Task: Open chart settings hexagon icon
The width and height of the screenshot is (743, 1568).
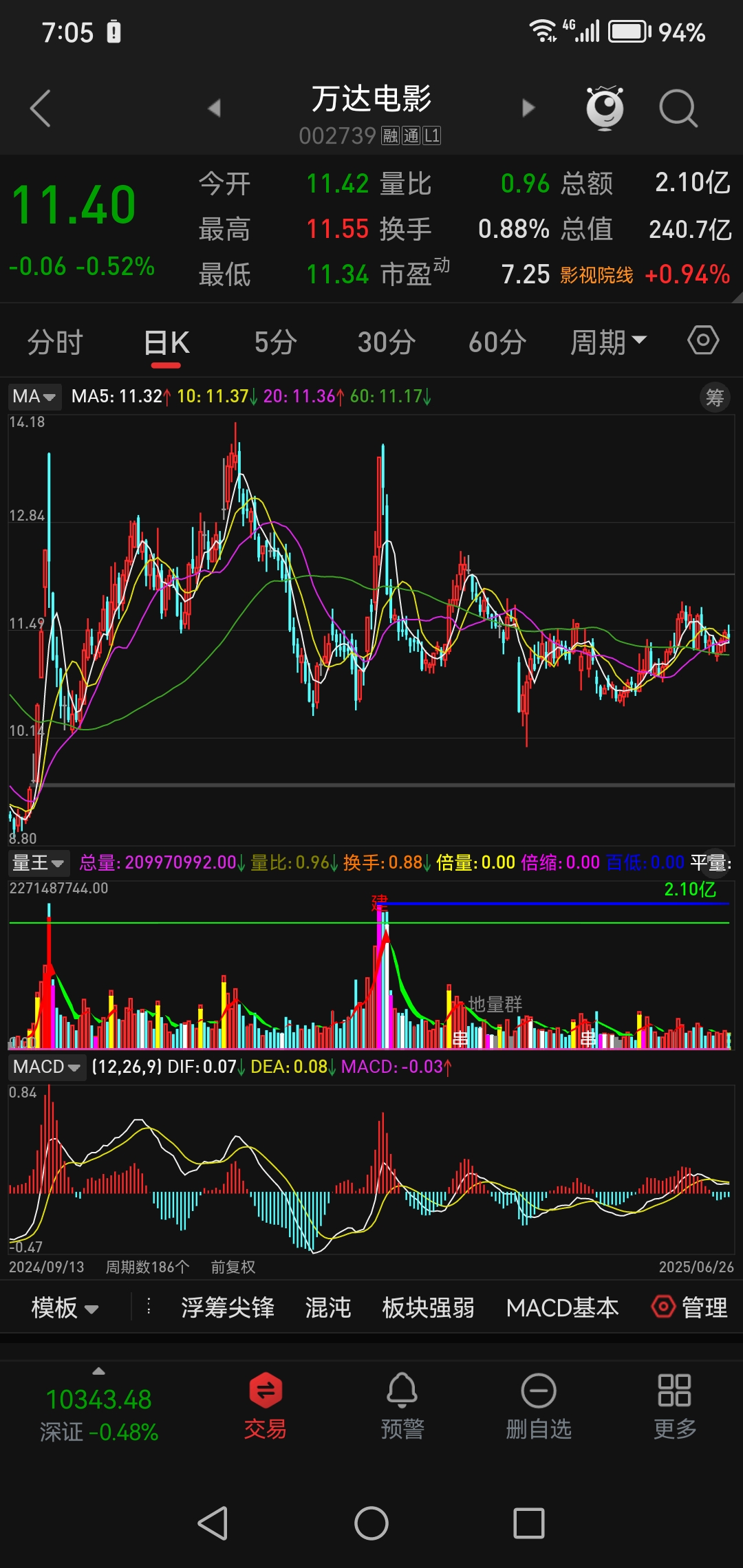Action: tap(703, 340)
